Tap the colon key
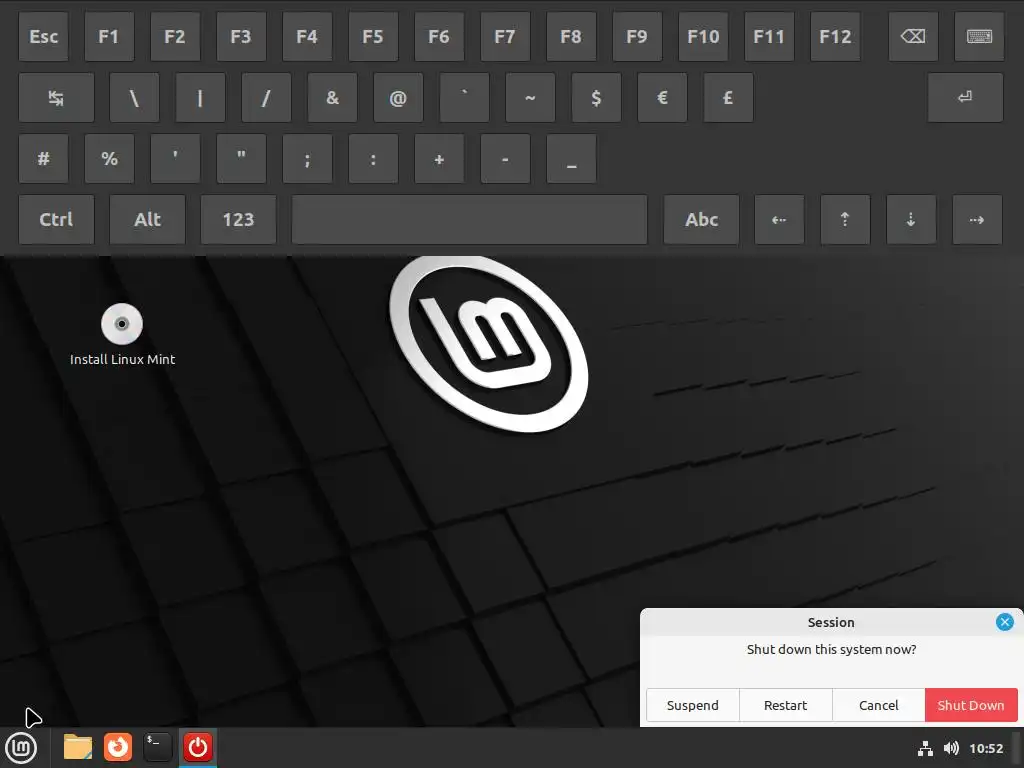The image size is (1024, 768). [373, 159]
